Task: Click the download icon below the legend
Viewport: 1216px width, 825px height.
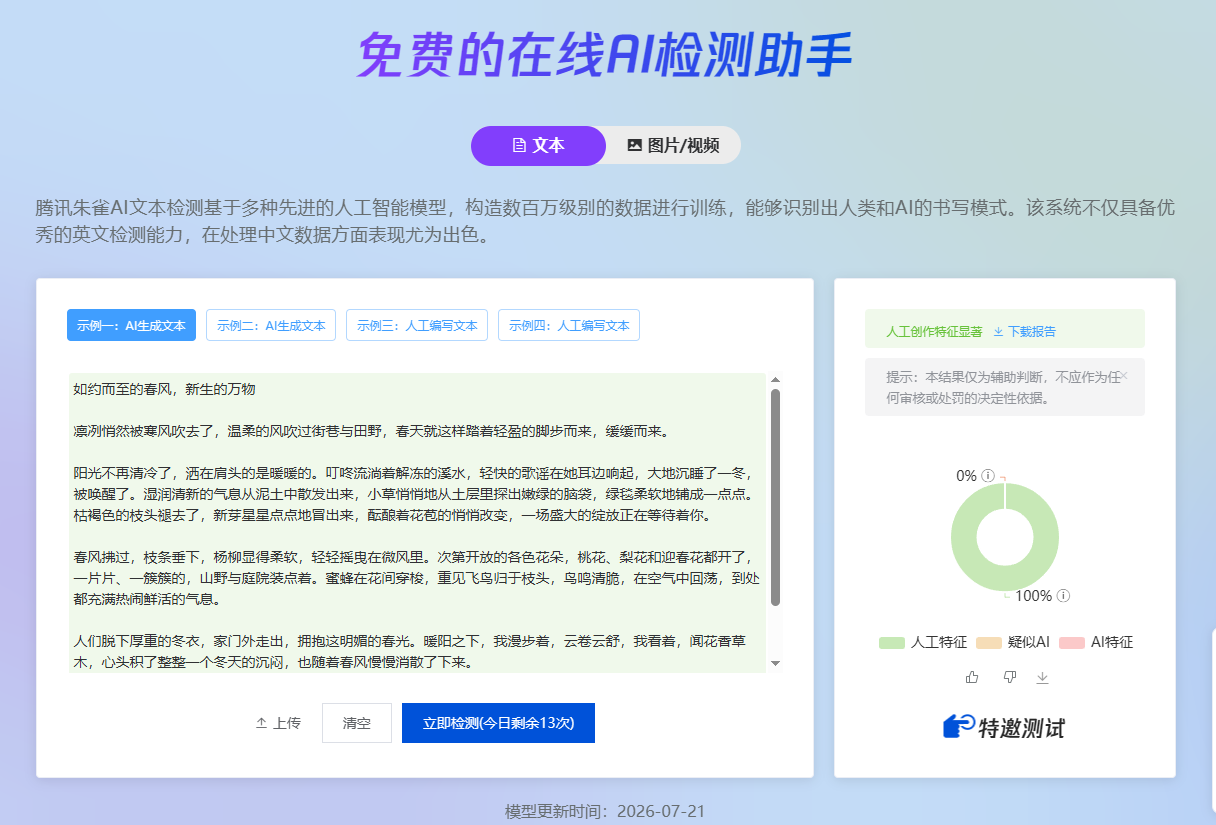Action: pyautogui.click(x=1042, y=677)
